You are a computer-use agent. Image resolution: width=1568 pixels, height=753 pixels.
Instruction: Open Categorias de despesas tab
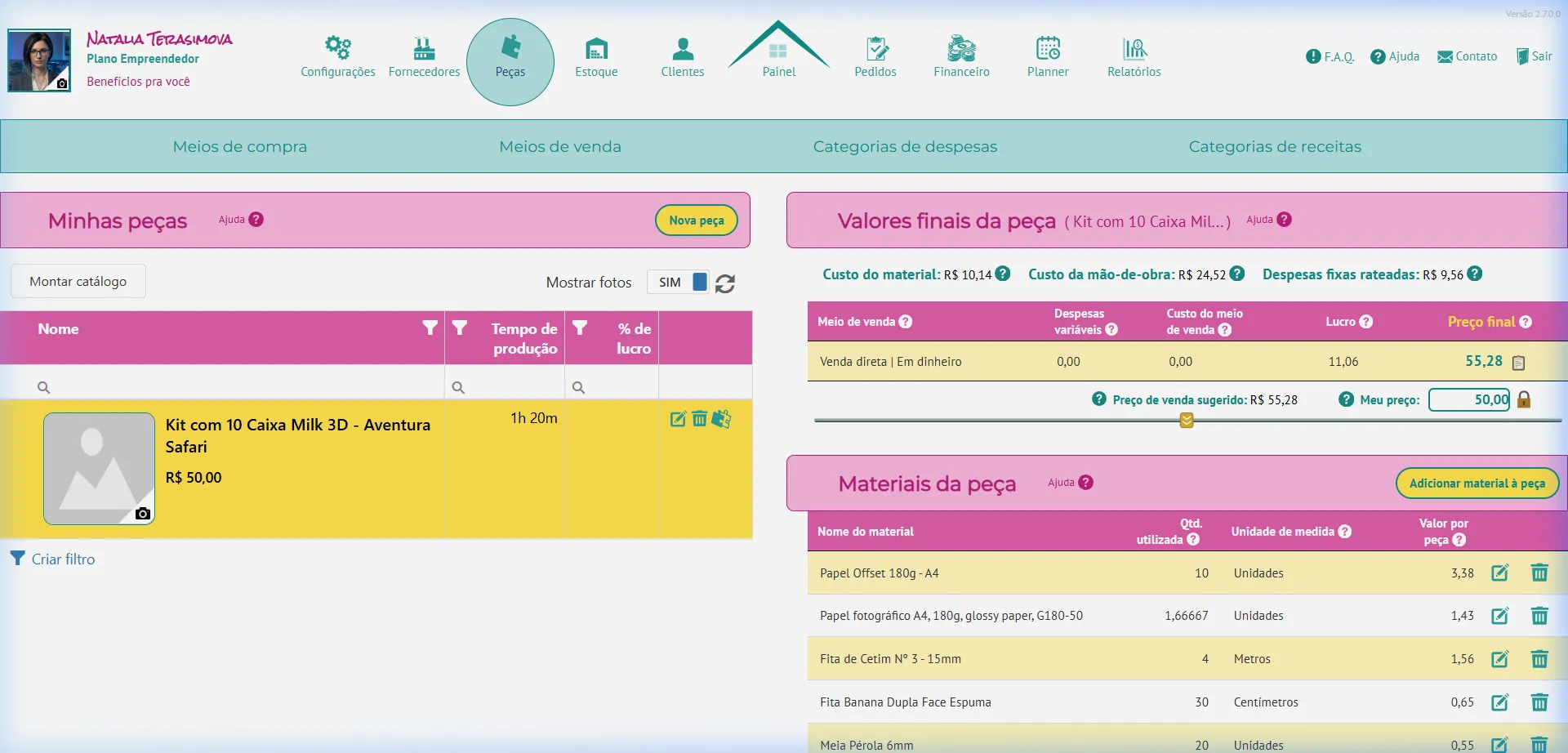[905, 146]
